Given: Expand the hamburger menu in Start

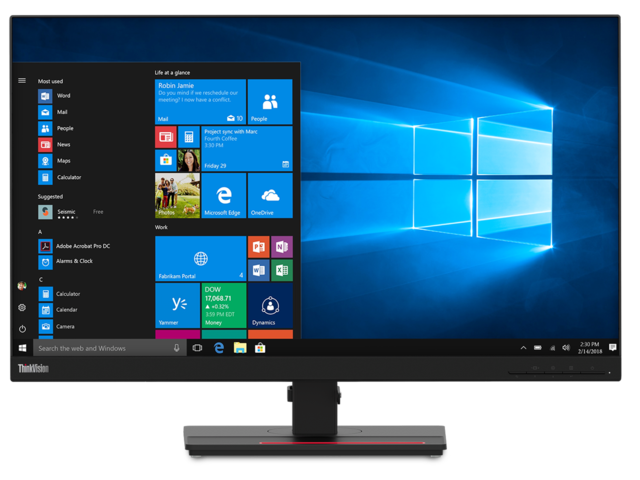Looking at the screenshot, I should (x=22, y=80).
